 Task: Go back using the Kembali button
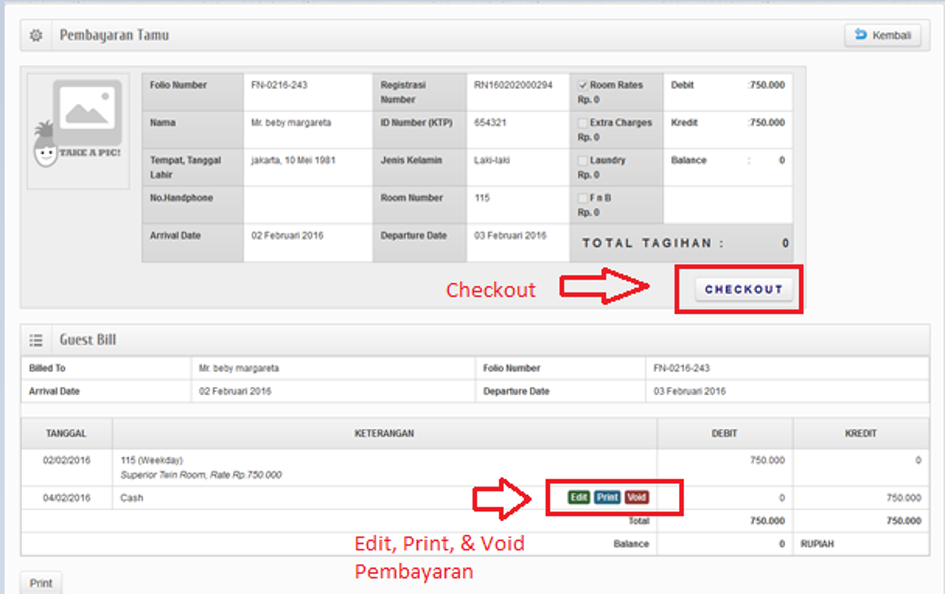tap(882, 36)
